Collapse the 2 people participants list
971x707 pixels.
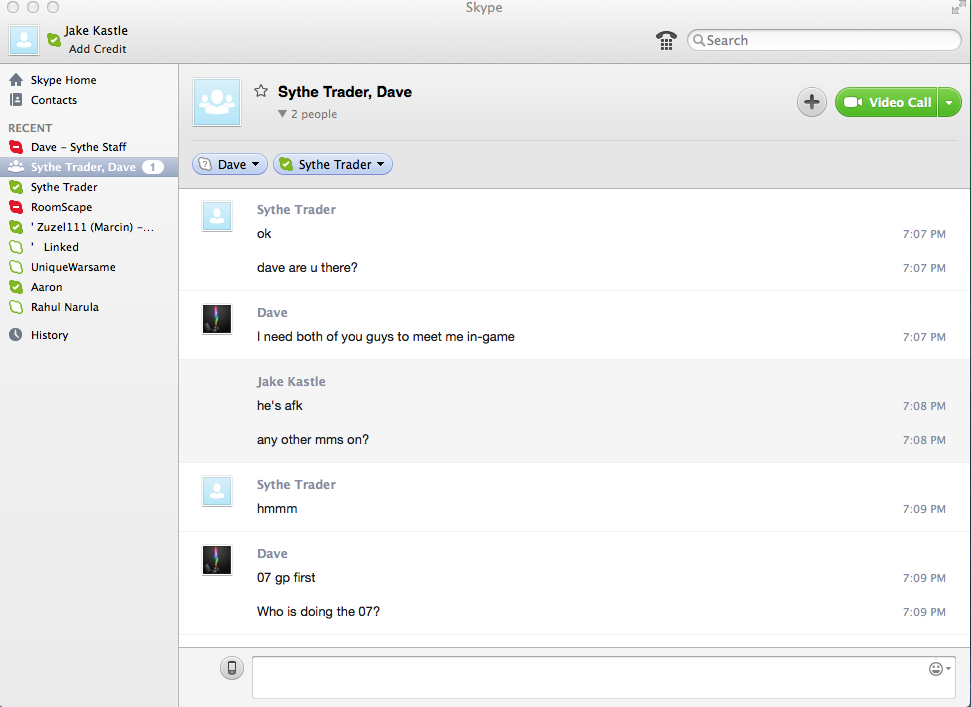pyautogui.click(x=307, y=114)
